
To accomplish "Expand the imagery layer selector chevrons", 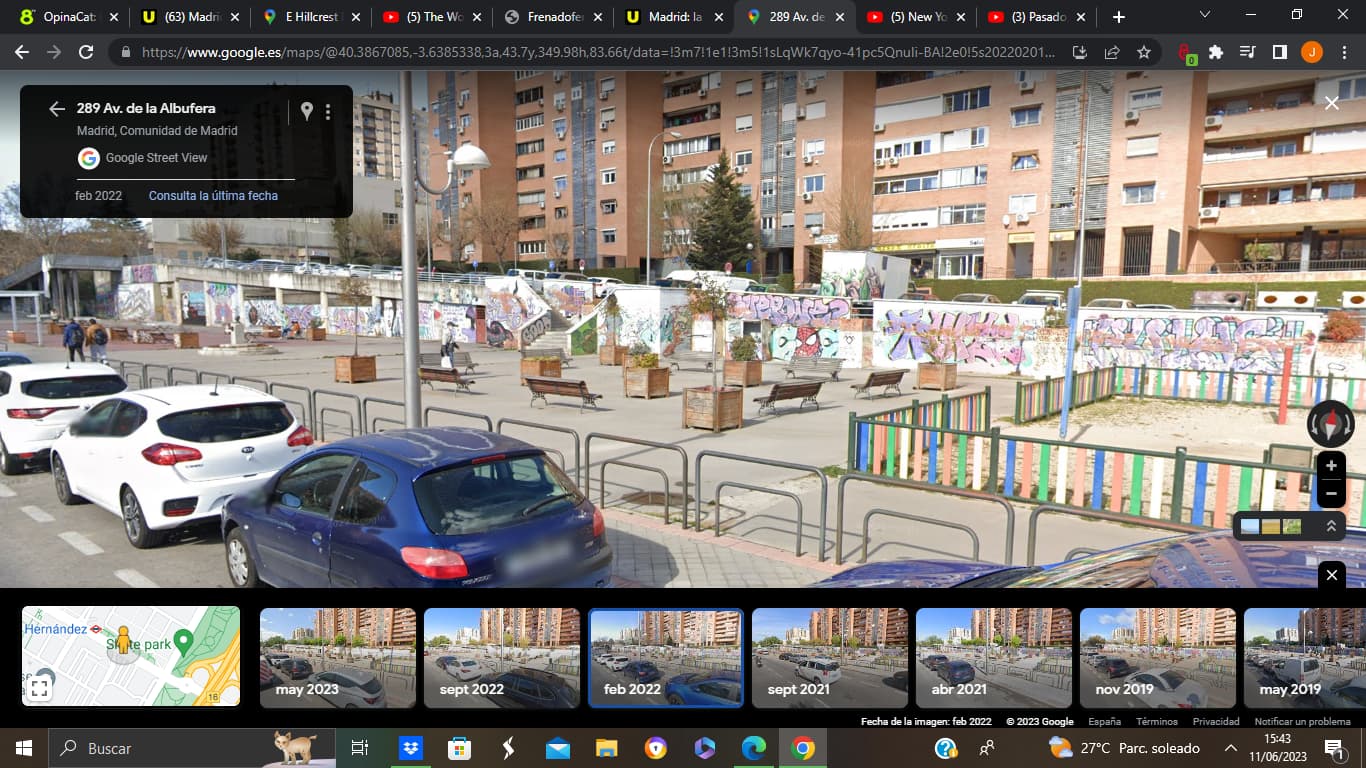I will click(1331, 526).
